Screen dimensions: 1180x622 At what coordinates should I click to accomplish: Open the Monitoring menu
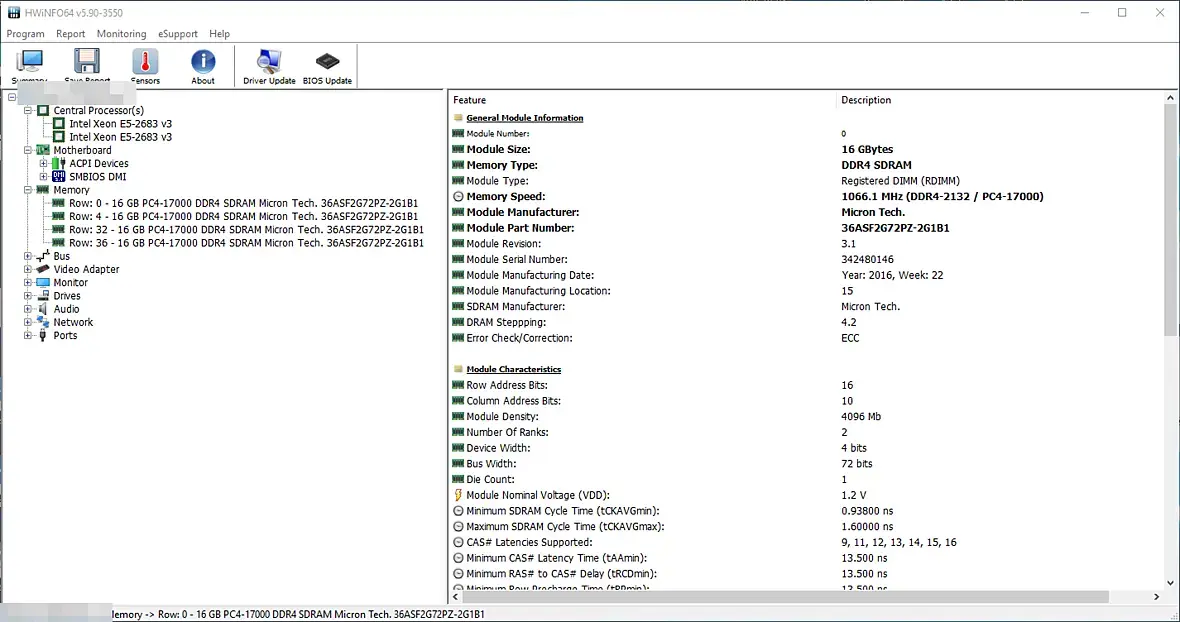pos(121,34)
